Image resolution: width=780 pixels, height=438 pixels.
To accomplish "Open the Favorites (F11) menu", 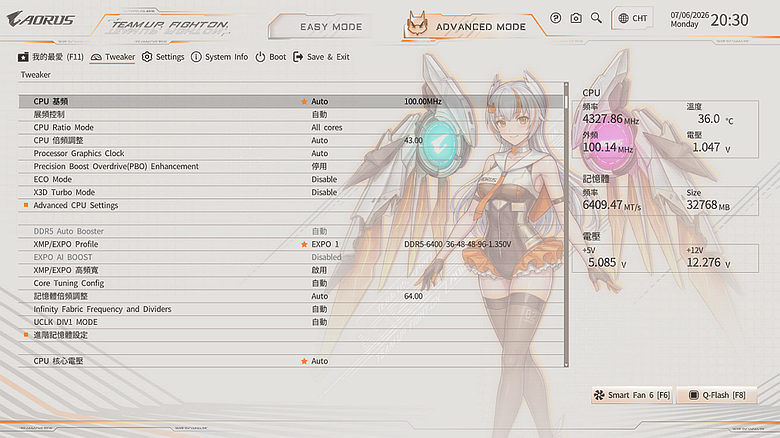I will pos(51,57).
